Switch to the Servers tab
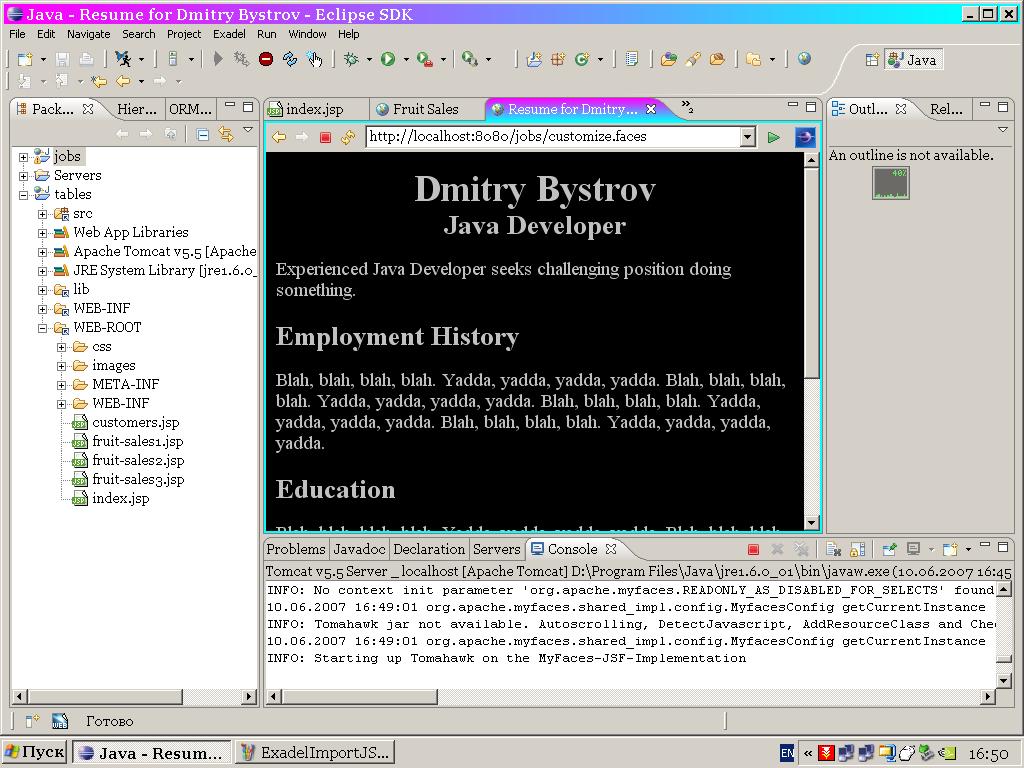Viewport: 1024px width, 768px height. coord(496,549)
